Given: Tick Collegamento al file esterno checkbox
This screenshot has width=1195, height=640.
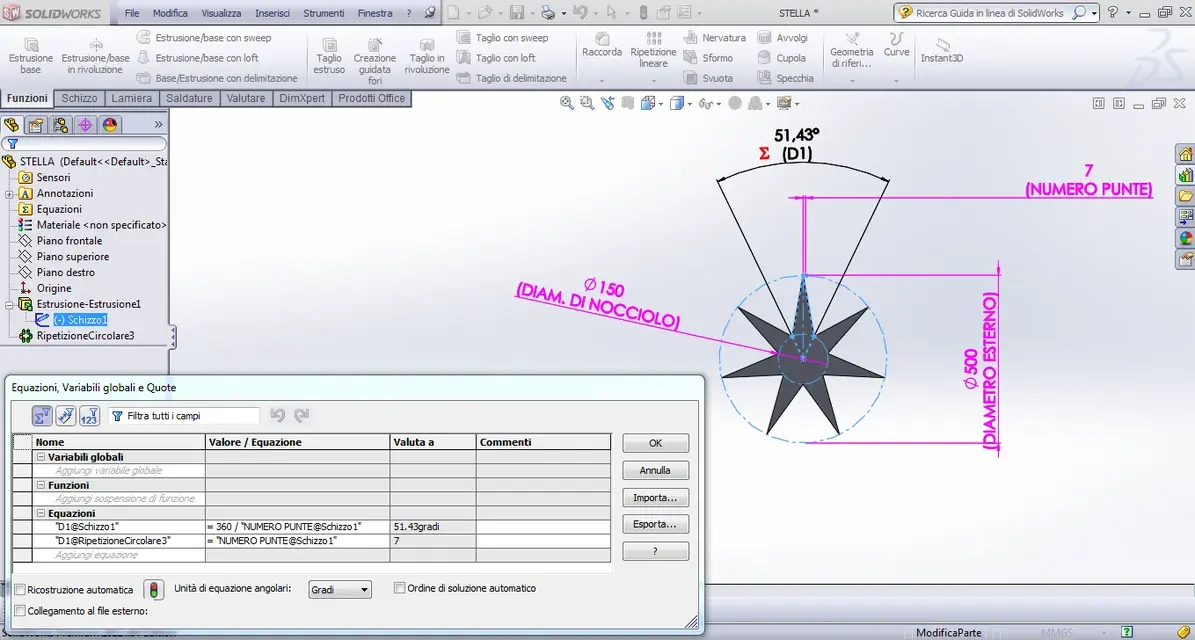Looking at the screenshot, I should pos(21,611).
